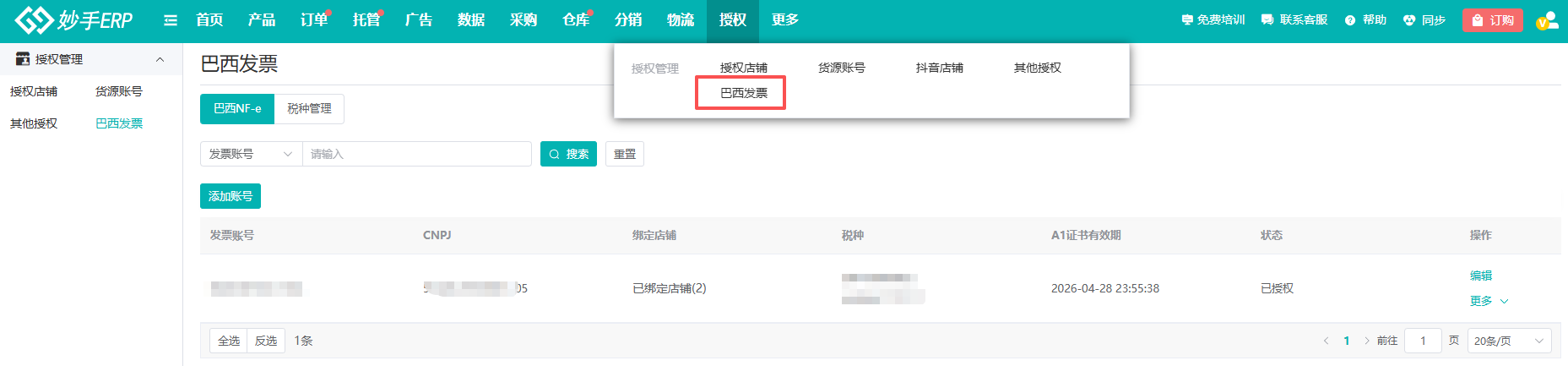This screenshot has height=366, width=1568.
Task: Open the 授权 menu
Action: click(733, 19)
